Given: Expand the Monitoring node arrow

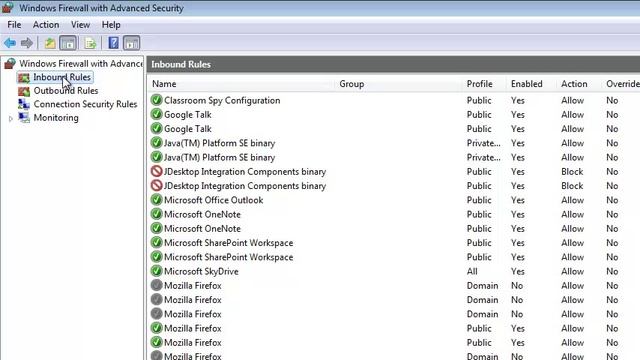Looking at the screenshot, I should click(11, 119).
